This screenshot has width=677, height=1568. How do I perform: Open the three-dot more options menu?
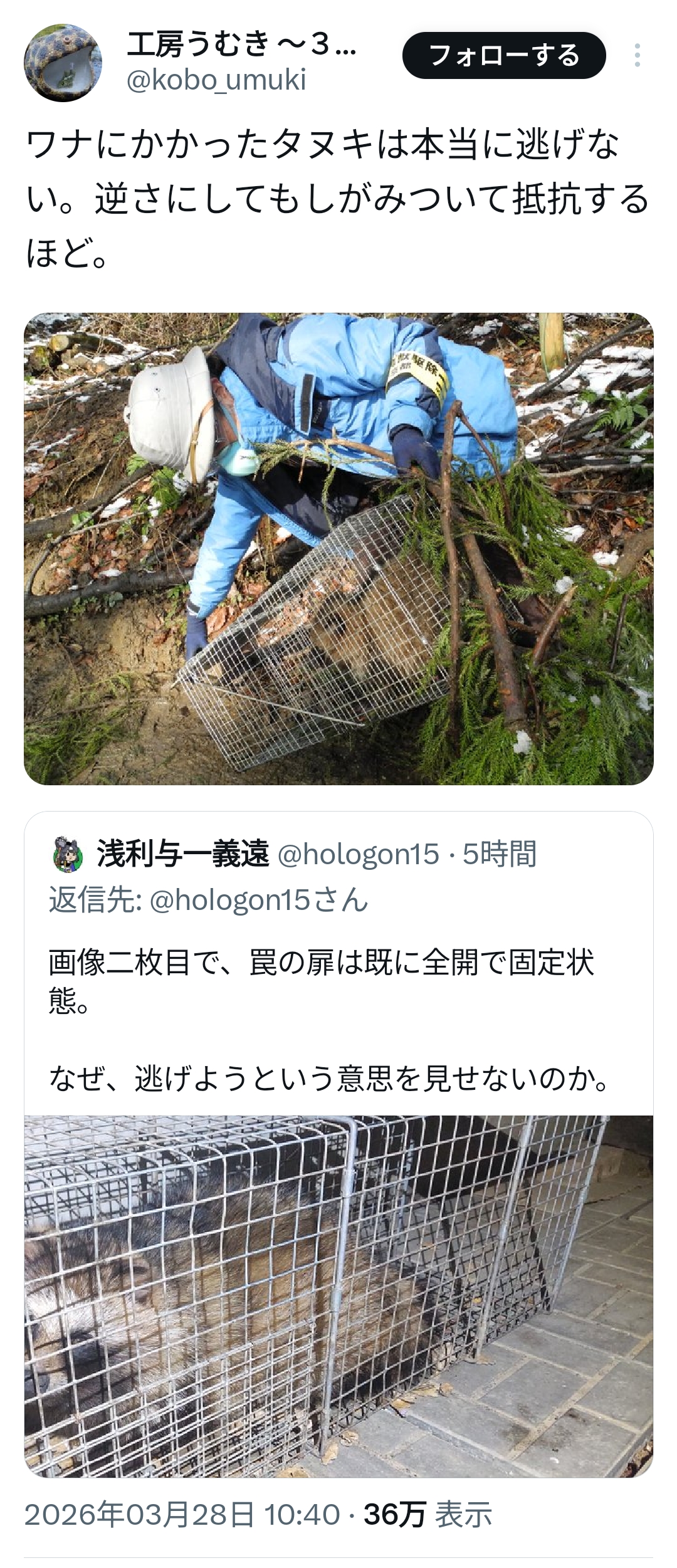(x=637, y=55)
